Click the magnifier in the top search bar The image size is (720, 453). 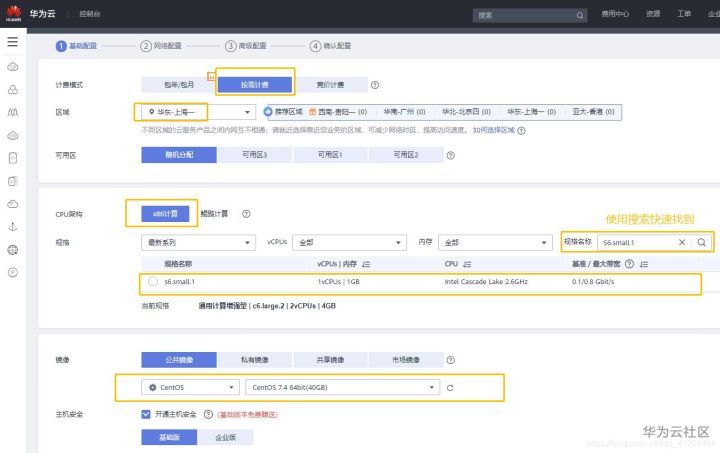580,15
